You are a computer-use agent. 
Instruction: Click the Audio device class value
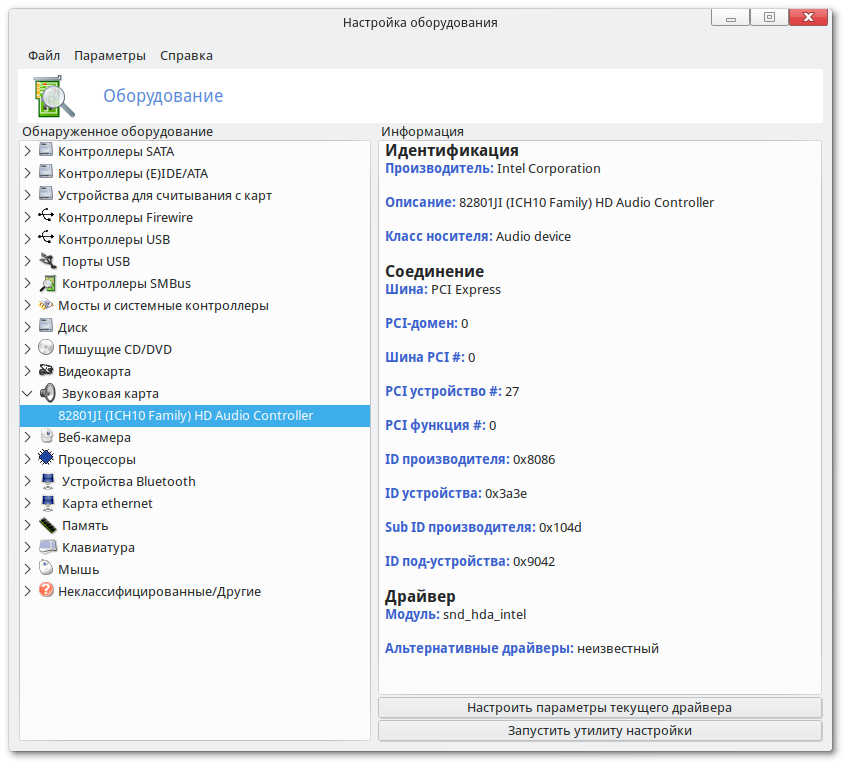[x=533, y=237]
